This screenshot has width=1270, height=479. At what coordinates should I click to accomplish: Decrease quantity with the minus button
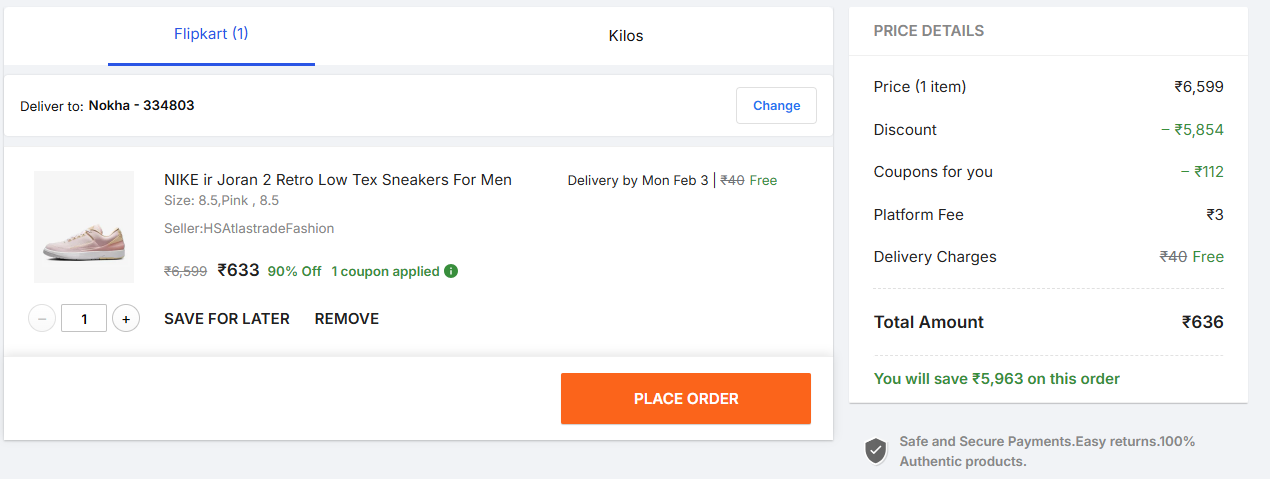coord(42,319)
